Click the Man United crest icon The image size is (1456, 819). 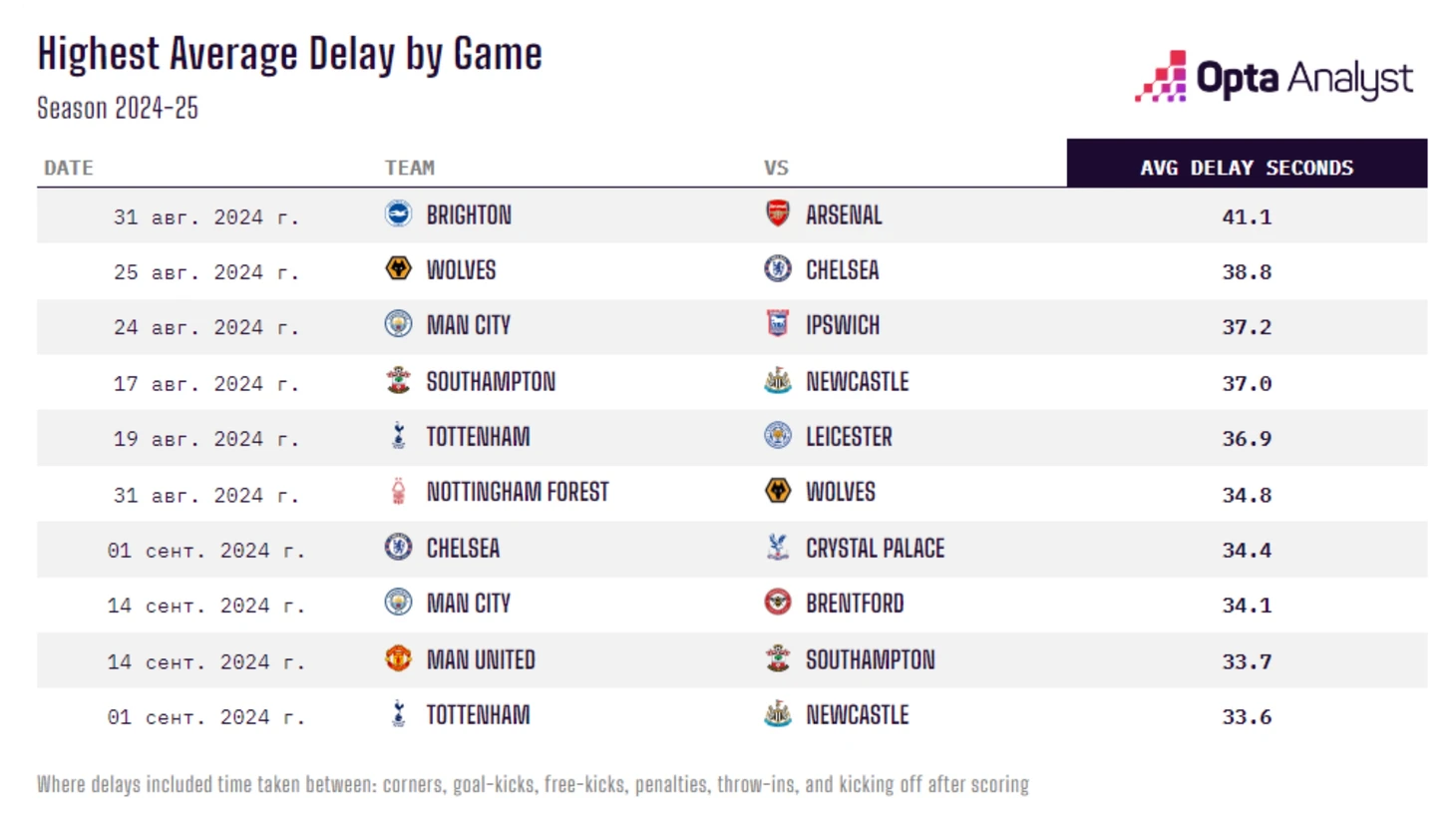(398, 658)
